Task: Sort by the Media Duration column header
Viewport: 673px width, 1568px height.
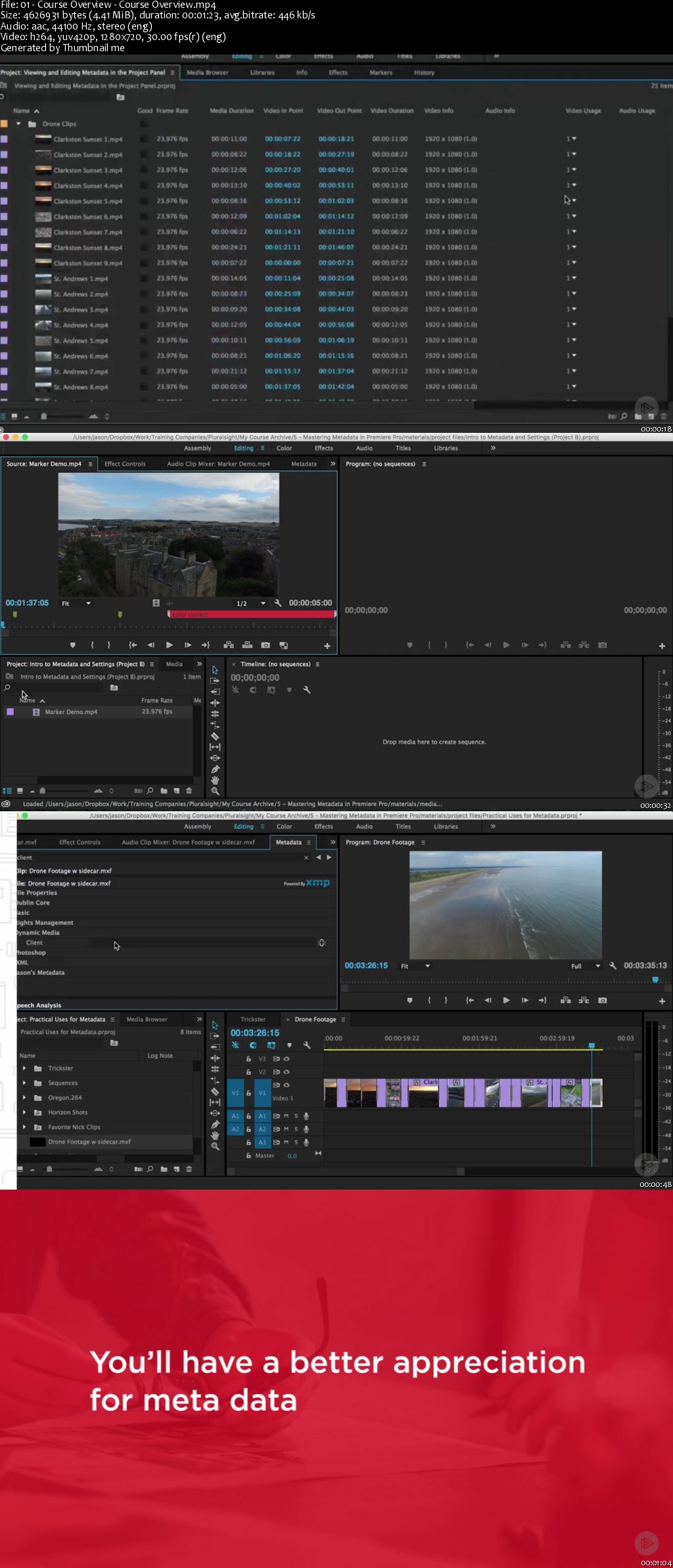Action: point(231,111)
